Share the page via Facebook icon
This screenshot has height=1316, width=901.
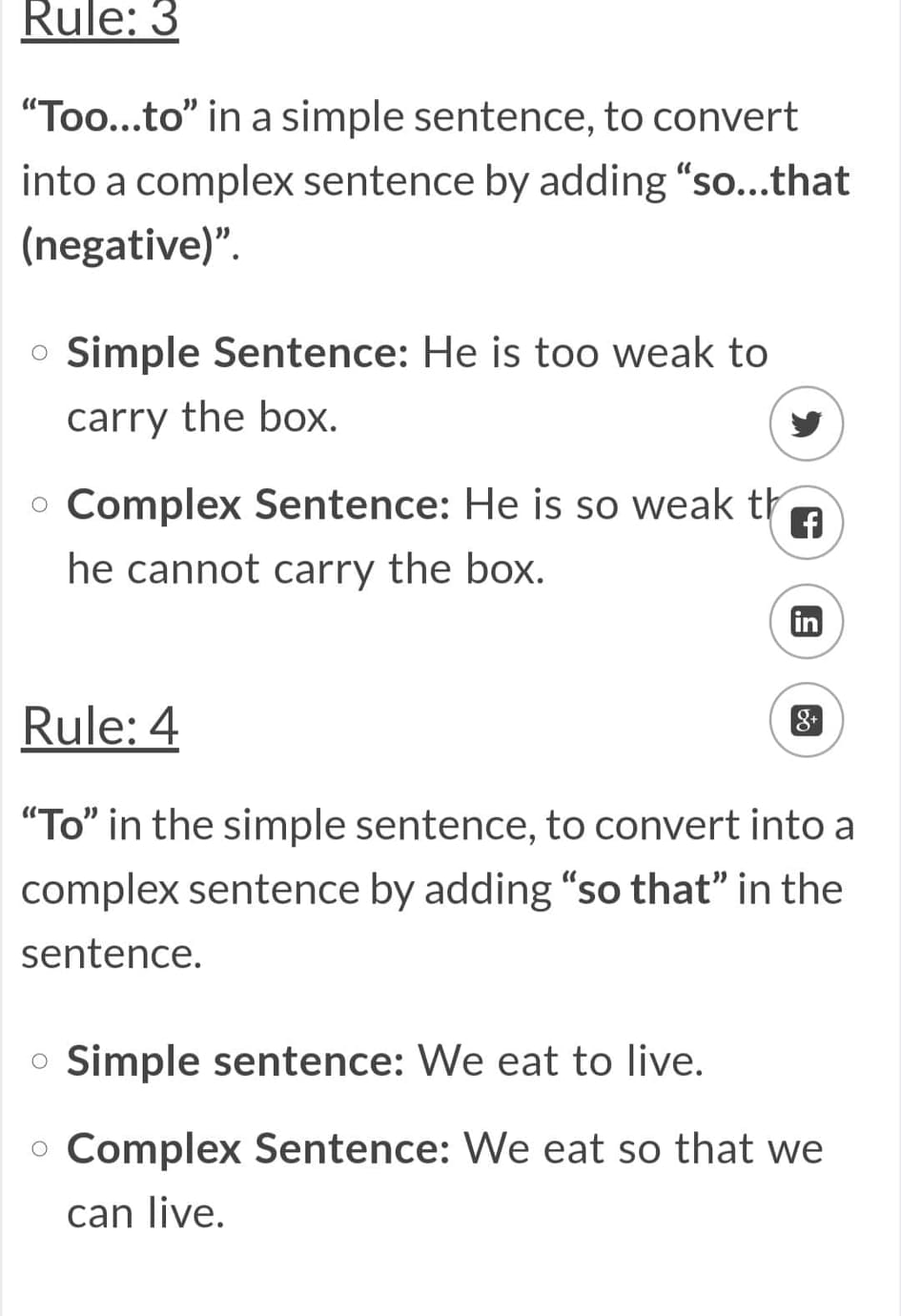click(x=807, y=523)
